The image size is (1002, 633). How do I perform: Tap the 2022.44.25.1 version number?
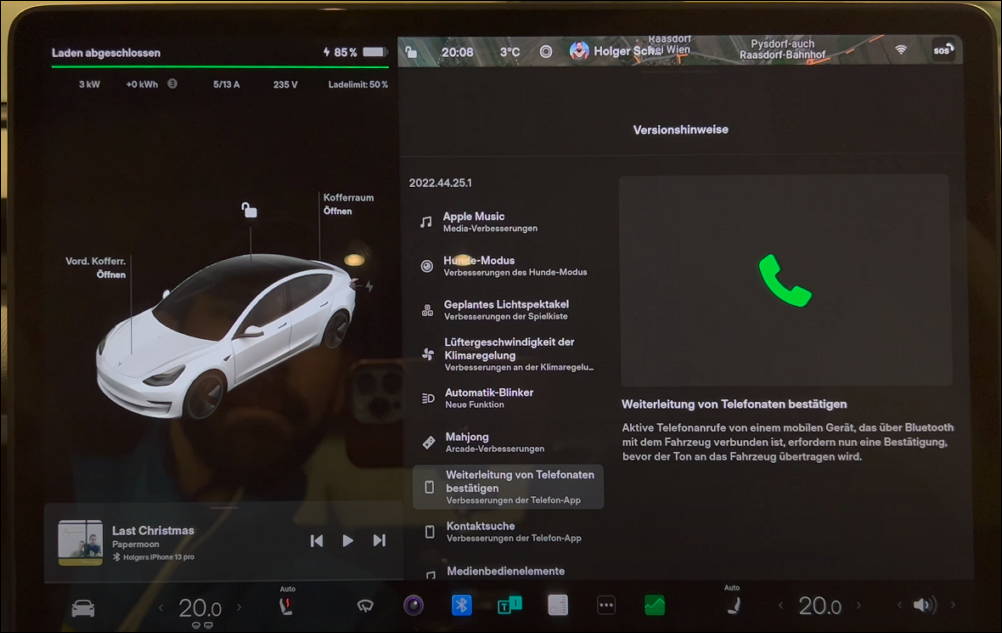pyautogui.click(x=440, y=183)
